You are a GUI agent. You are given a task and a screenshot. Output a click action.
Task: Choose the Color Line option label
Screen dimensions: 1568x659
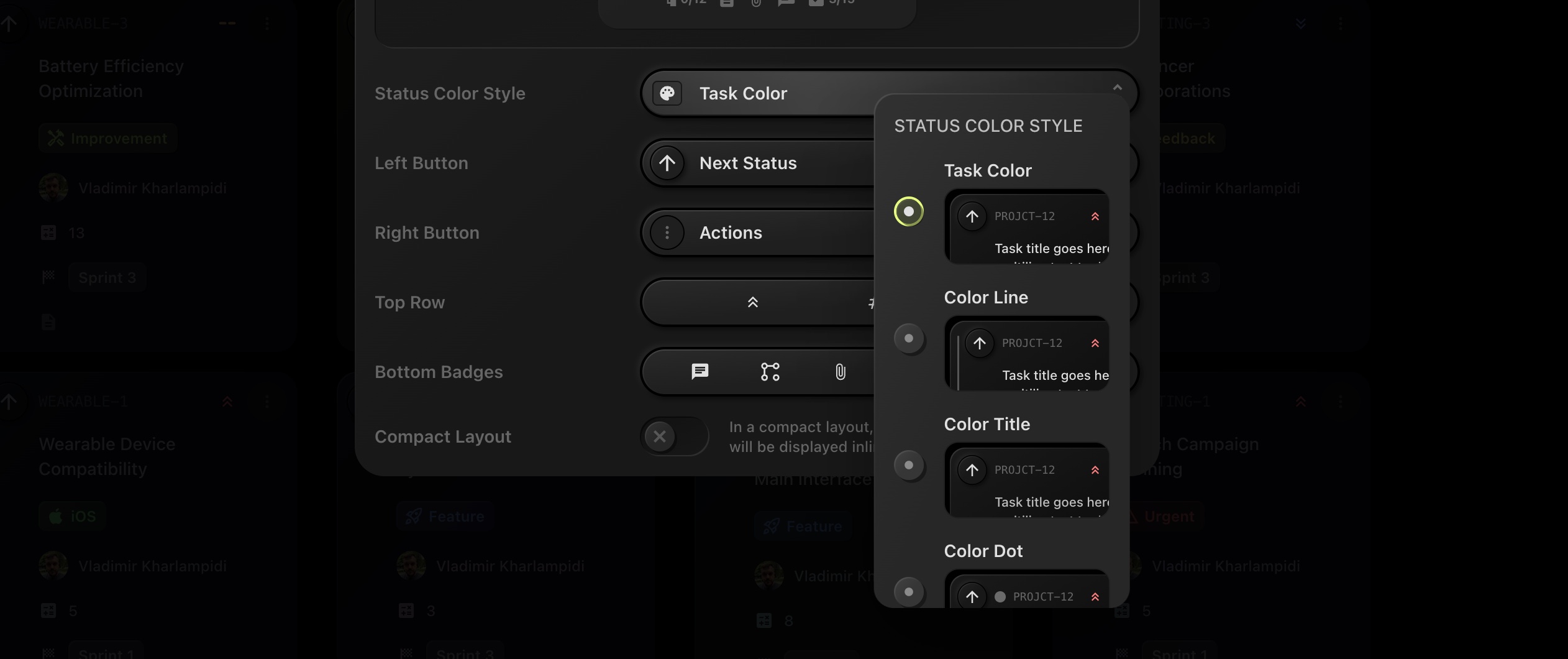[x=986, y=297]
